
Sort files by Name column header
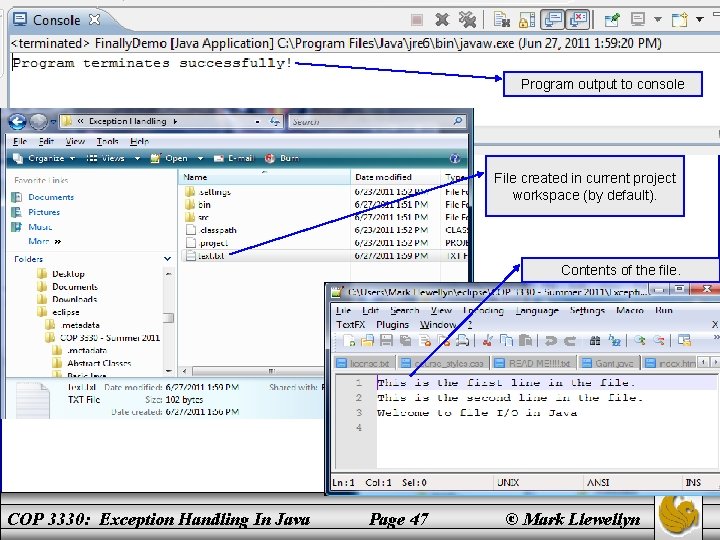pyautogui.click(x=264, y=177)
